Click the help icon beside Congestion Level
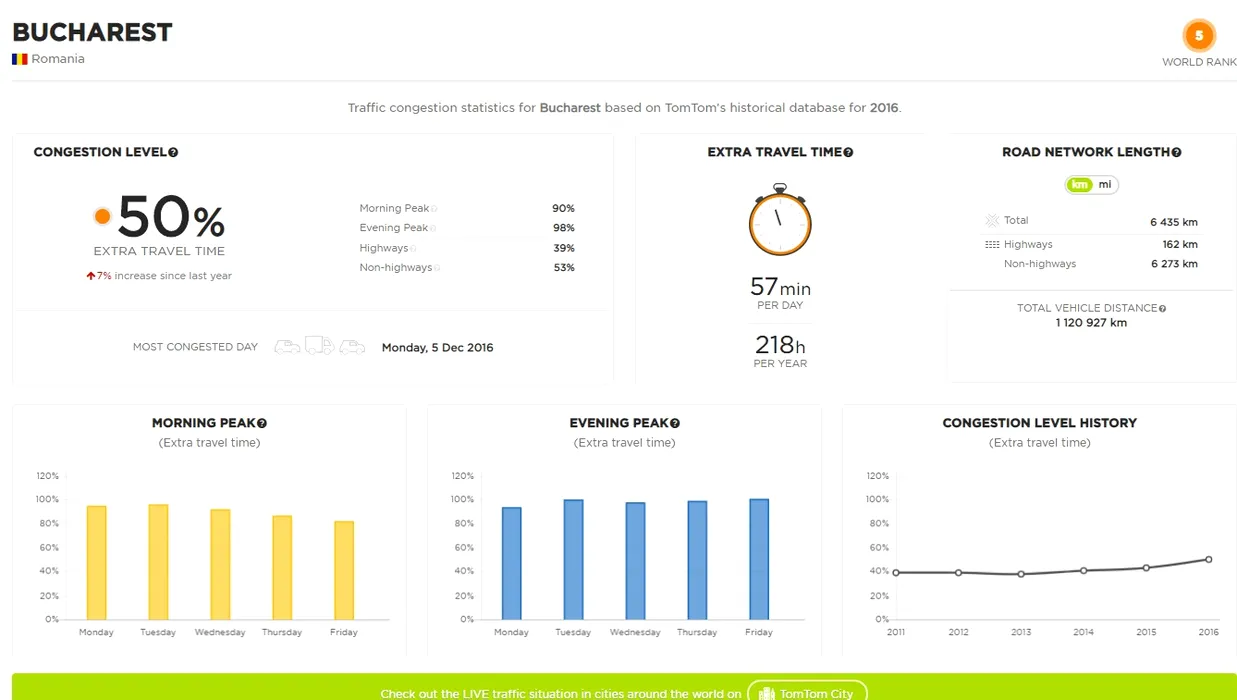Image resolution: width=1237 pixels, height=700 pixels. [x=173, y=153]
